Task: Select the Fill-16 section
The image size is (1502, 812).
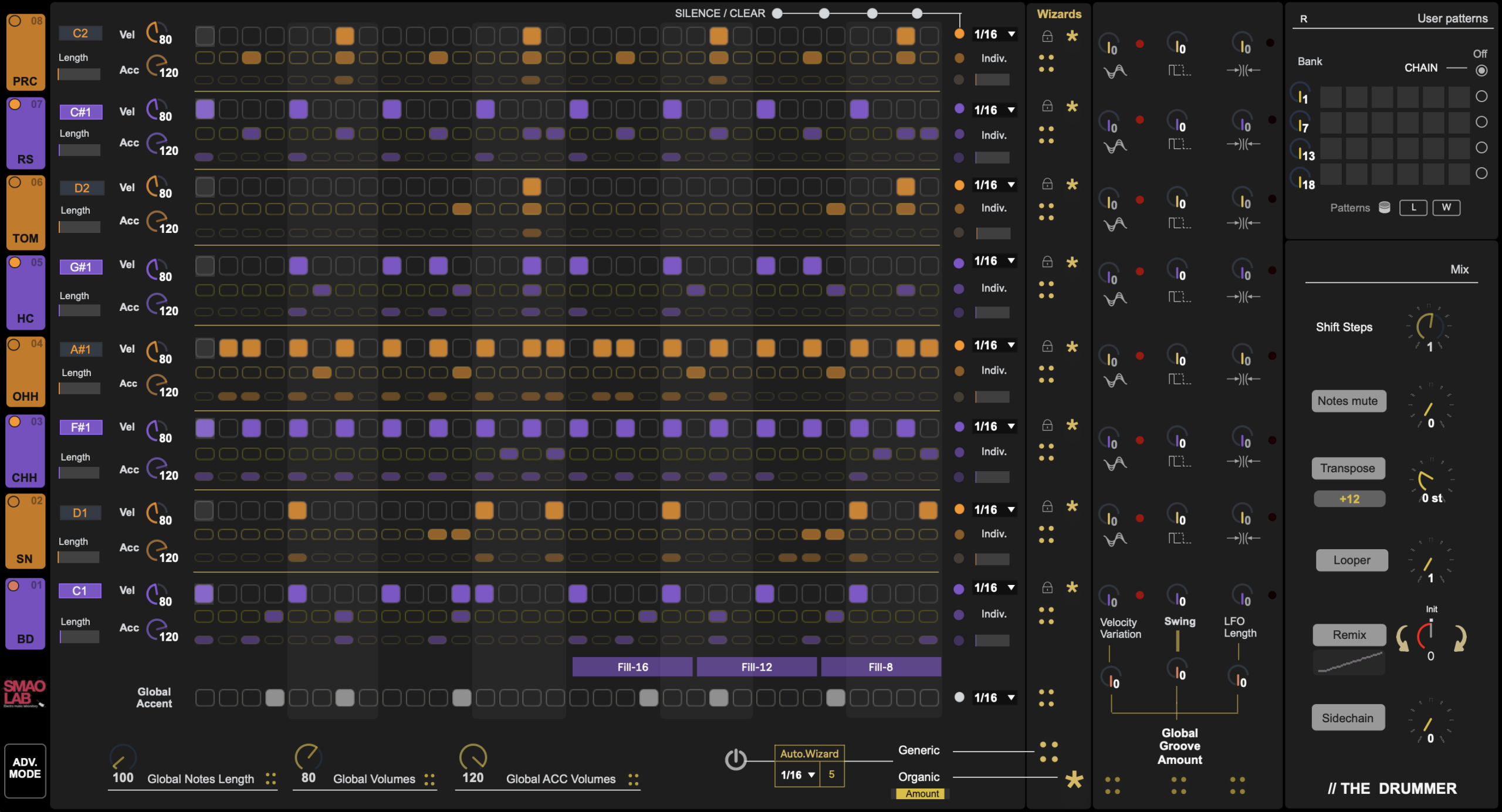Action: [632, 667]
